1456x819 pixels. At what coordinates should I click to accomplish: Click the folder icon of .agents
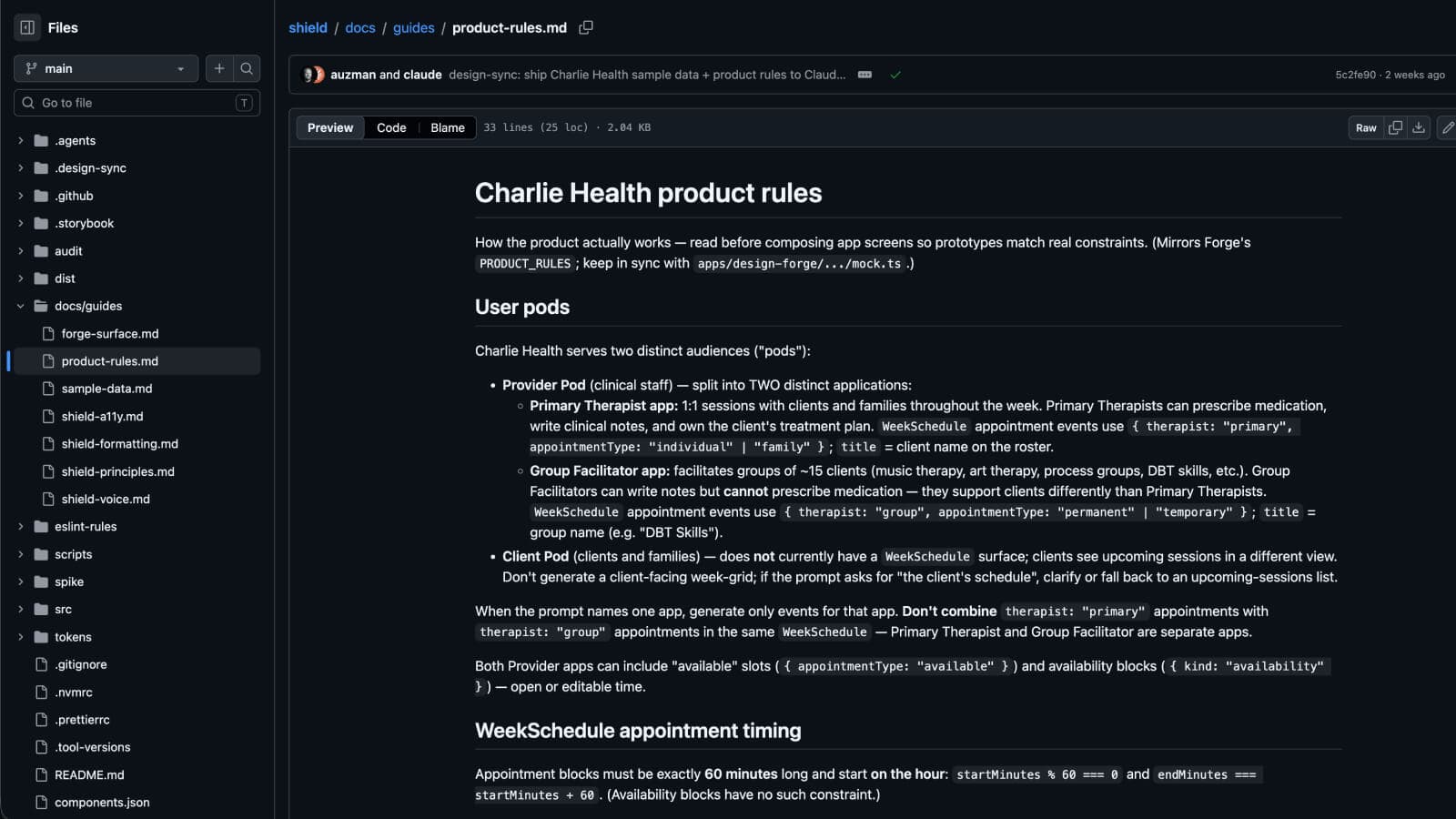click(41, 140)
